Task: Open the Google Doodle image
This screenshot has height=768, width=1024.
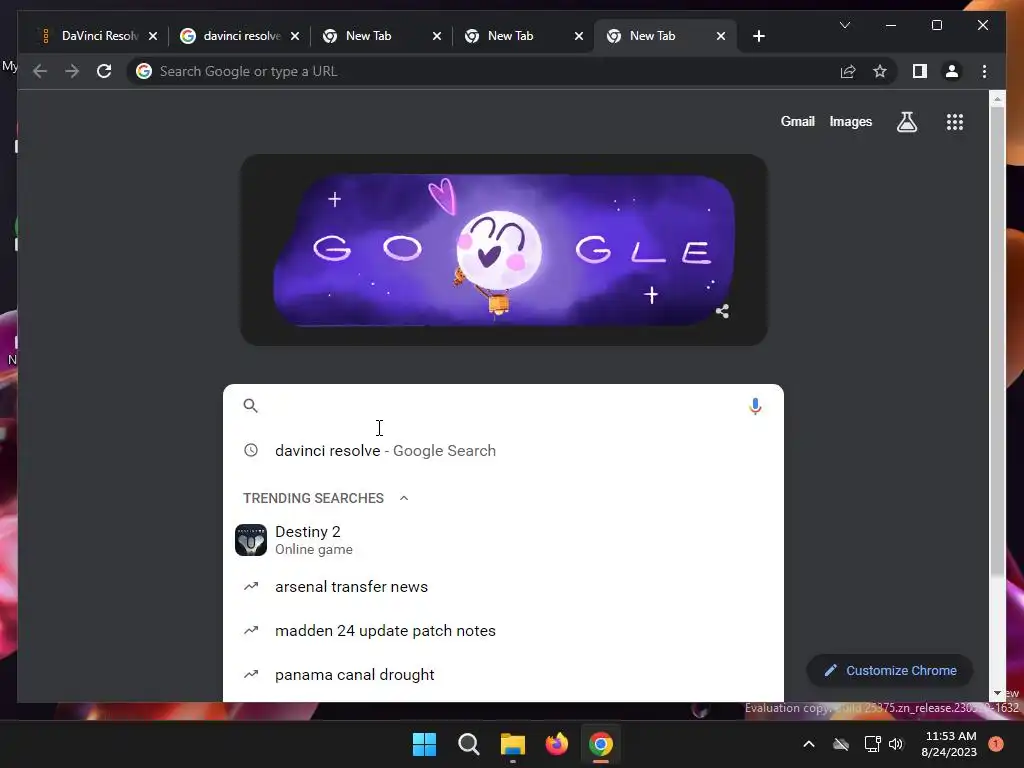Action: coord(504,250)
